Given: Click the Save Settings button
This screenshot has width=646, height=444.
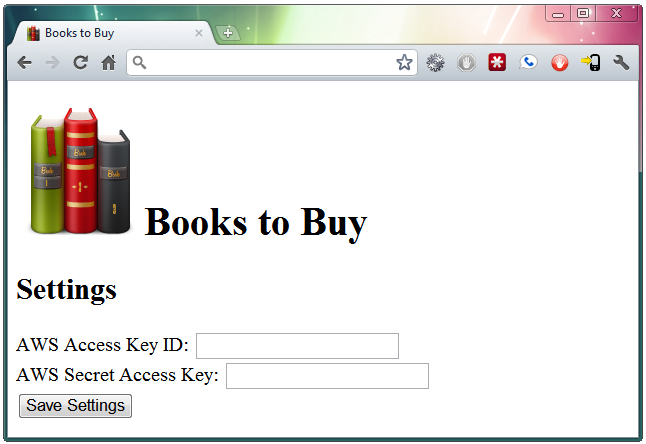Looking at the screenshot, I should tap(75, 406).
